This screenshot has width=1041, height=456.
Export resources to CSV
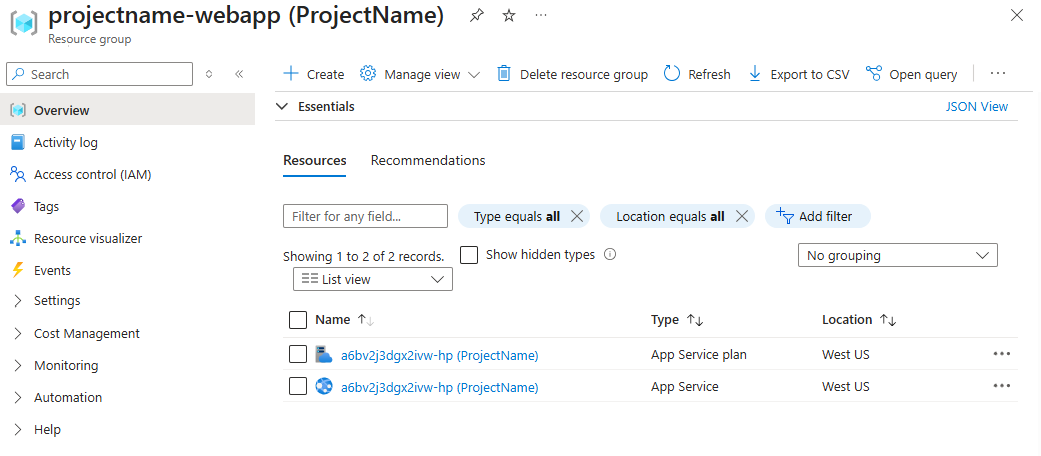click(798, 74)
